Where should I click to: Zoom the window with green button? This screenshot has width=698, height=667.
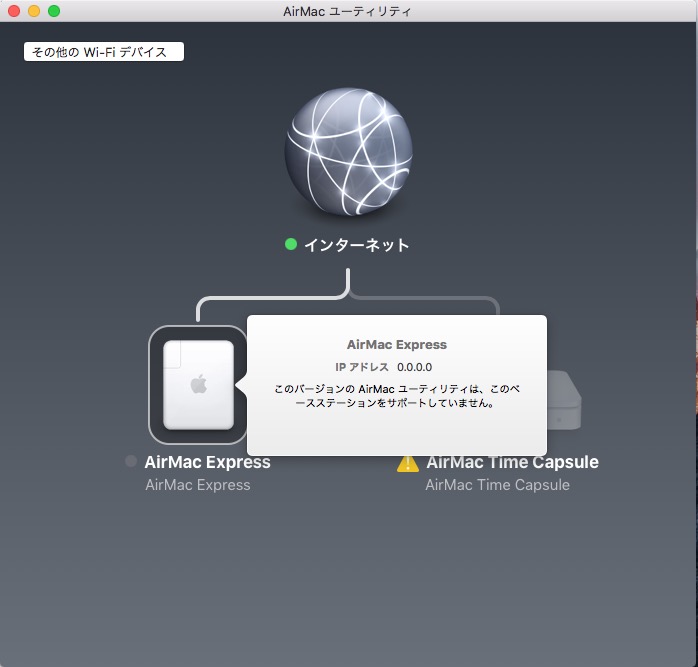(x=54, y=11)
